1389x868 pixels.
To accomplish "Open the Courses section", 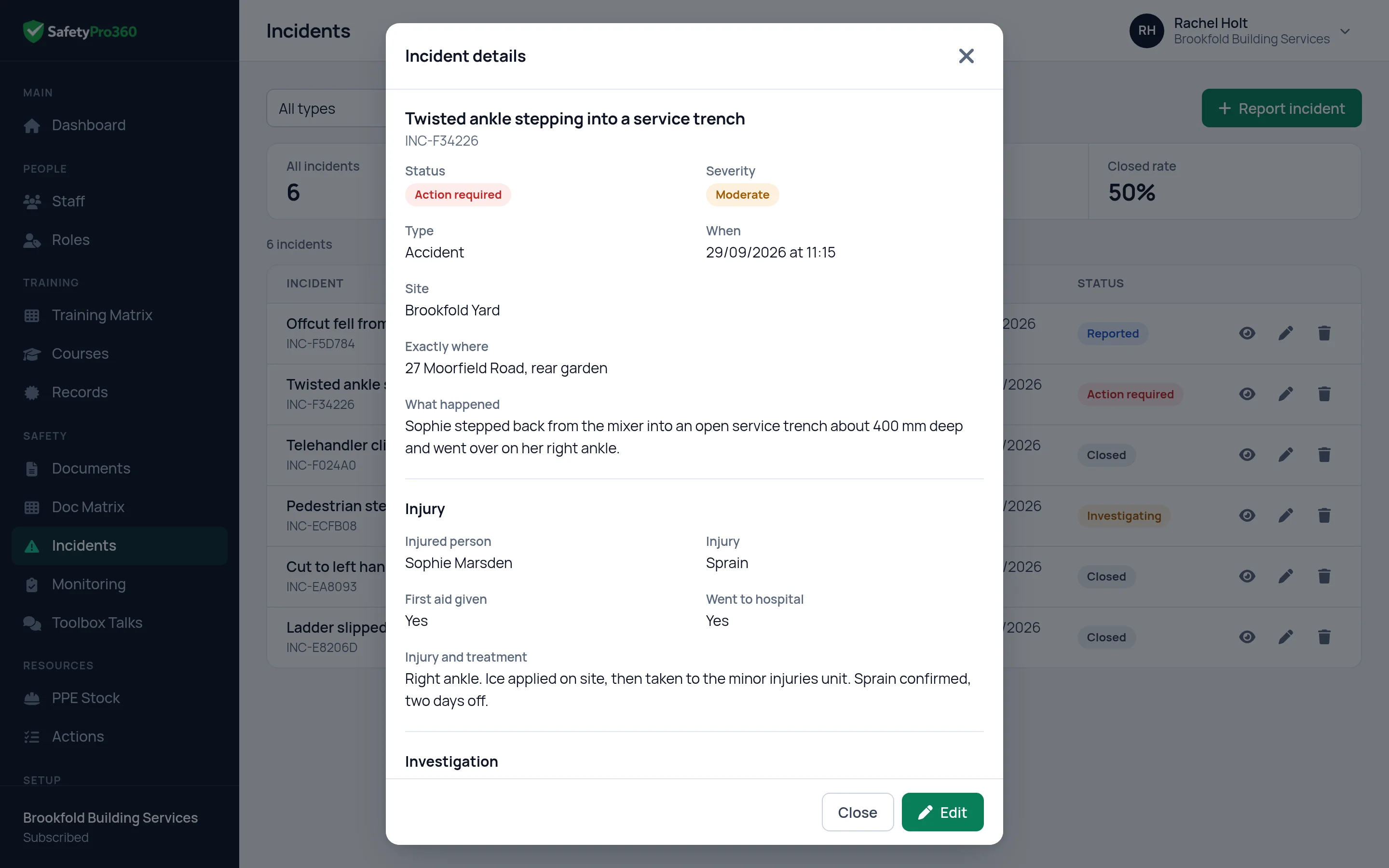I will (x=120, y=353).
